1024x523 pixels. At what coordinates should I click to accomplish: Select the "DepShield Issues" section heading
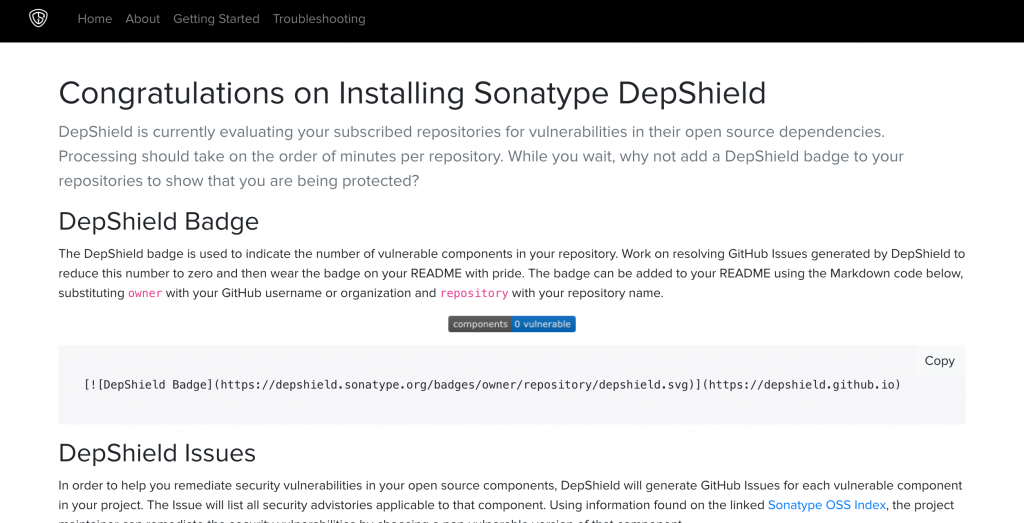[157, 453]
